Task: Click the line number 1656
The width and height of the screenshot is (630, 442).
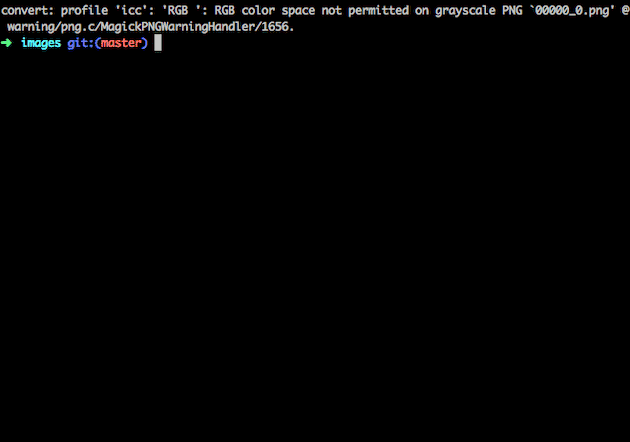Action: pyautogui.click(x=275, y=27)
